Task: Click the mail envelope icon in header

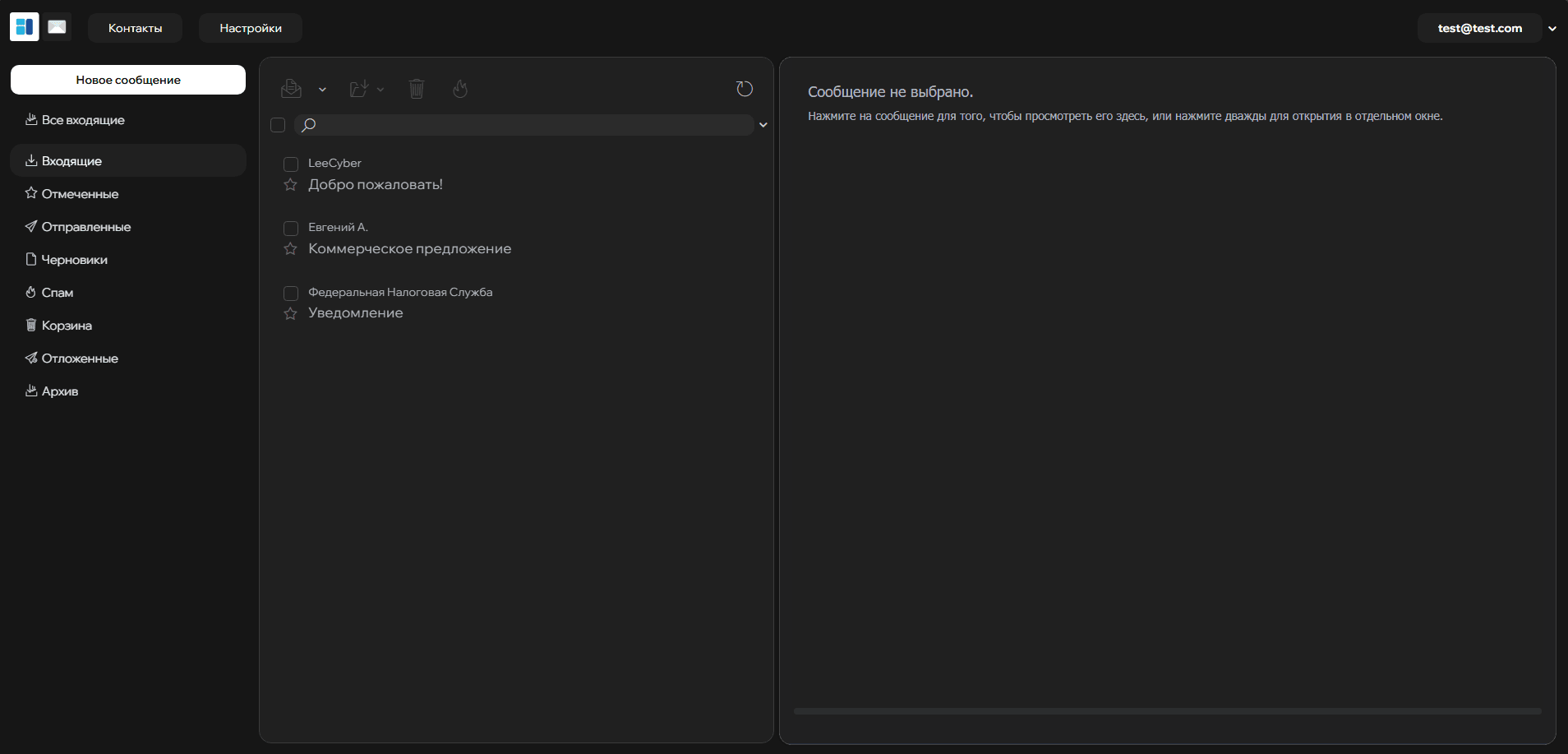Action: click(57, 27)
